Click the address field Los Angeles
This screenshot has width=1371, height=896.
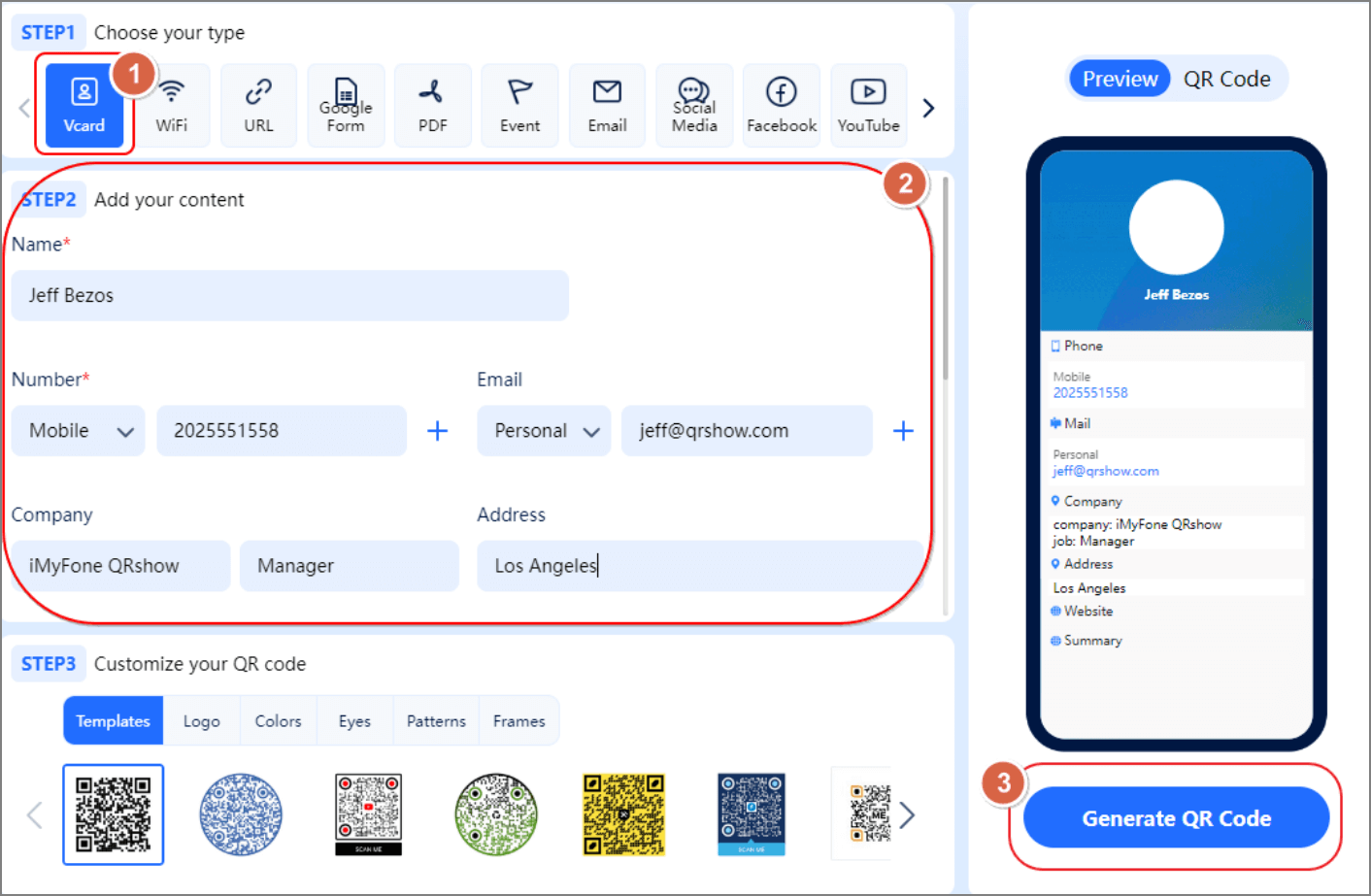coord(700,566)
